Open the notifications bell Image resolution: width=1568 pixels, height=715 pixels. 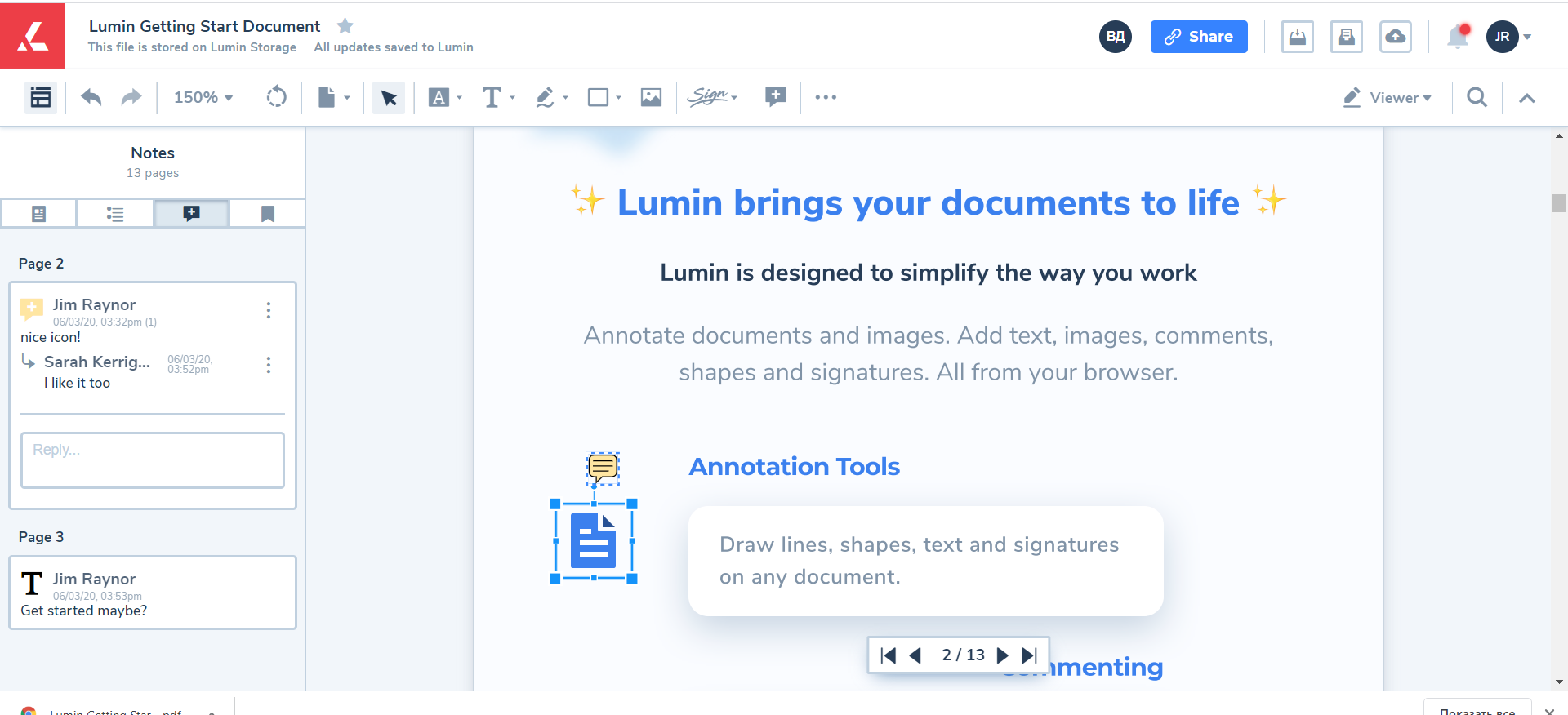1458,37
